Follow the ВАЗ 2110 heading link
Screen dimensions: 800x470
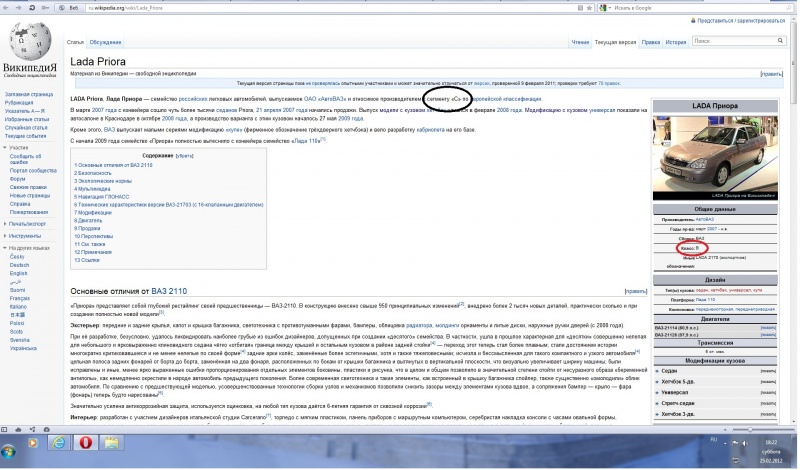[169, 291]
